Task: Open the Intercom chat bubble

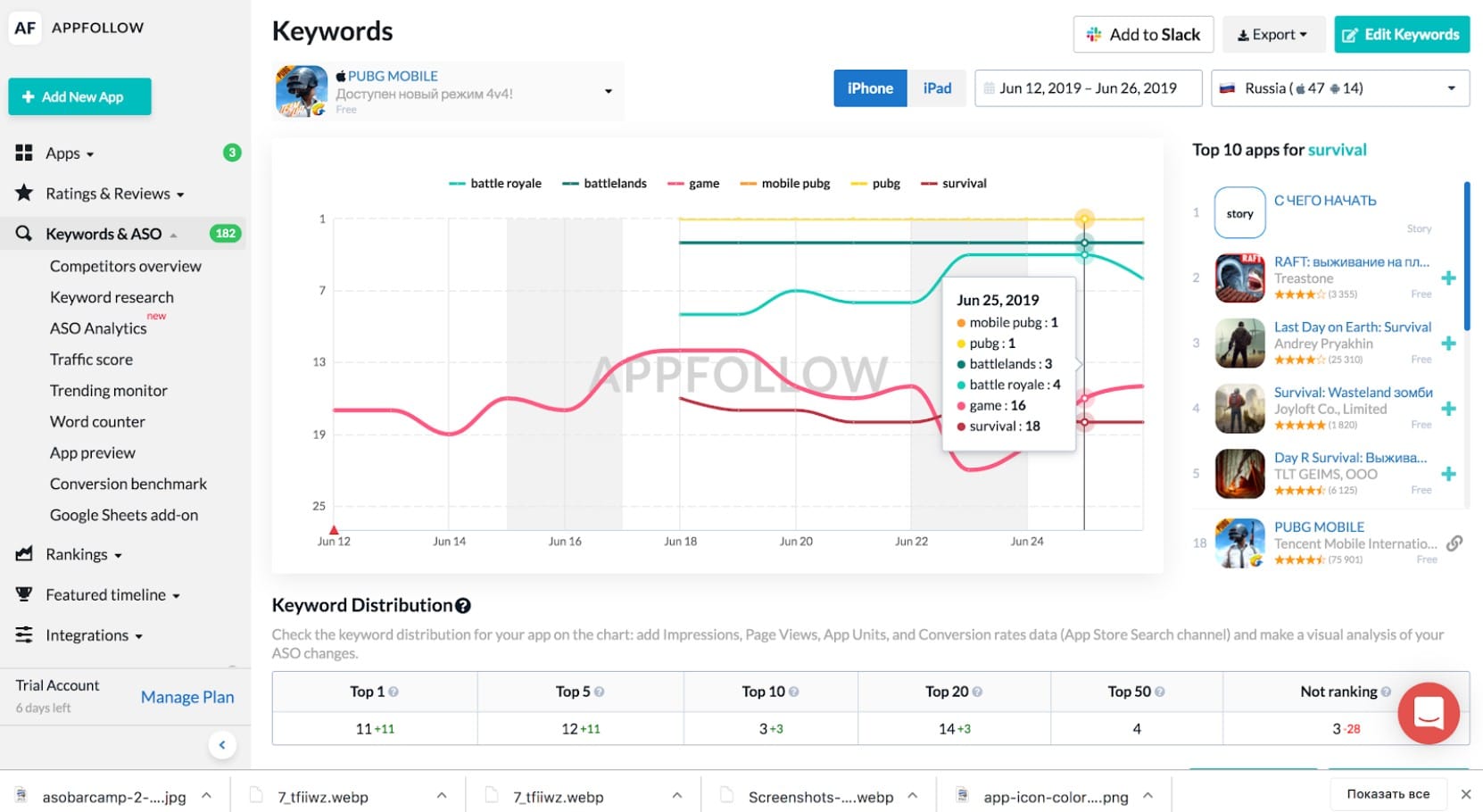Action: 1428,713
